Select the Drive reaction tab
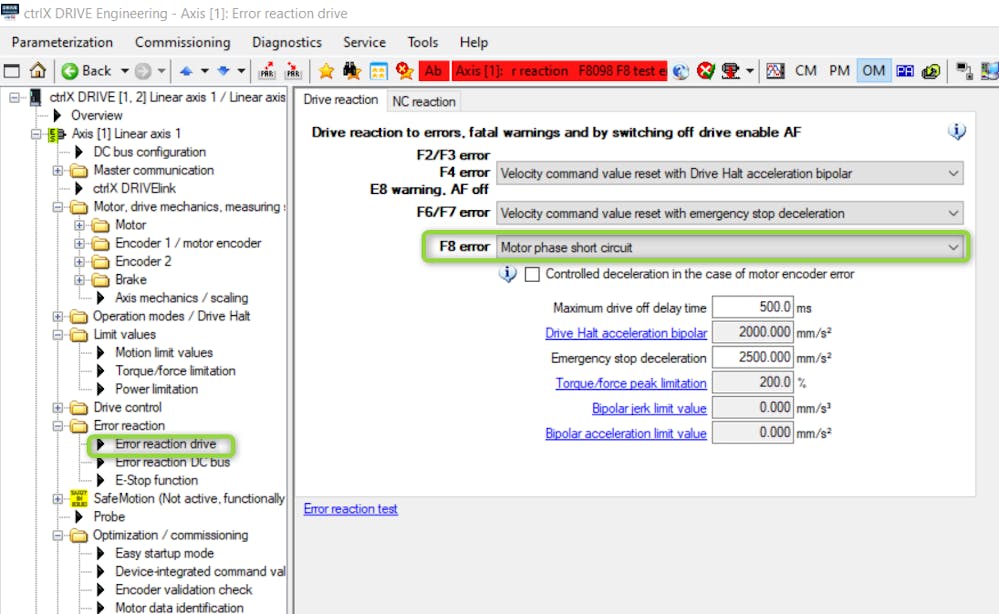This screenshot has height=614, width=999. click(x=341, y=100)
